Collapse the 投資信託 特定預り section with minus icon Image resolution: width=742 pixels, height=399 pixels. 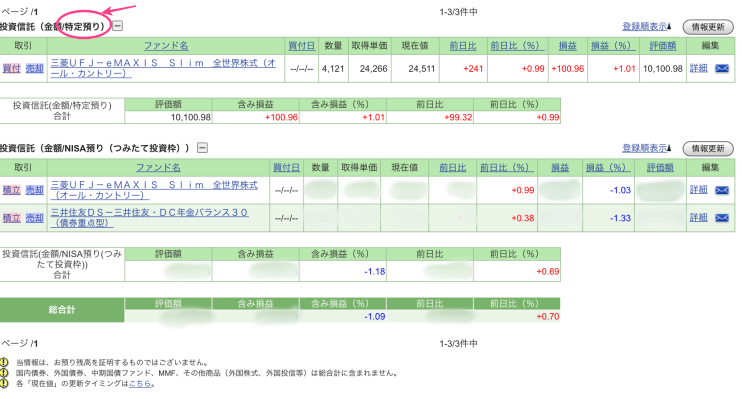click(117, 26)
